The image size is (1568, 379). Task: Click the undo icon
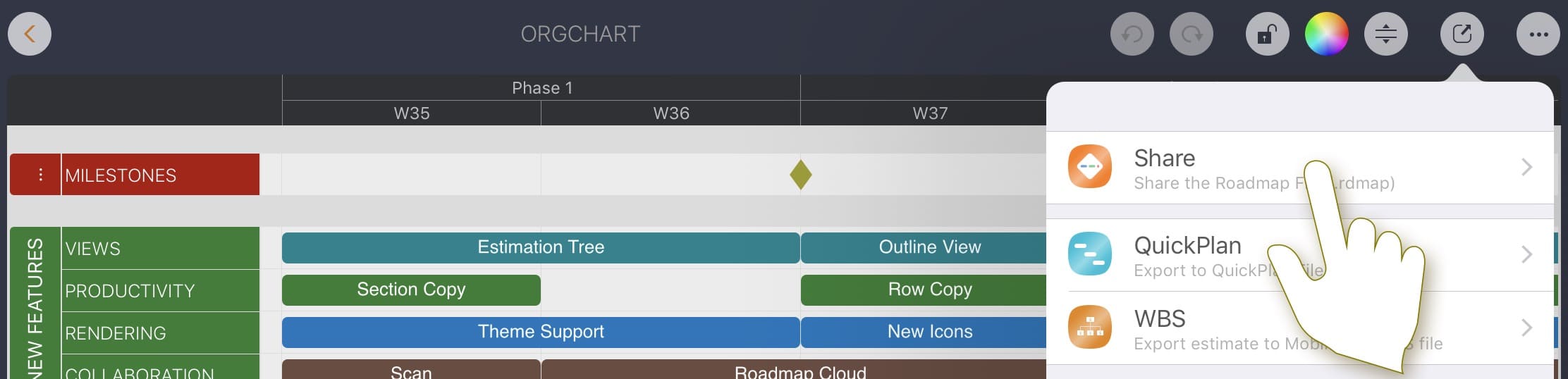point(1132,34)
